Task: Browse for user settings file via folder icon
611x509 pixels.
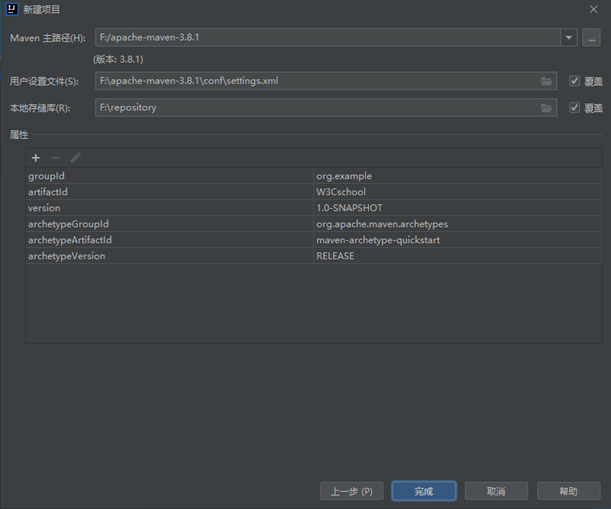Action: 547,80
